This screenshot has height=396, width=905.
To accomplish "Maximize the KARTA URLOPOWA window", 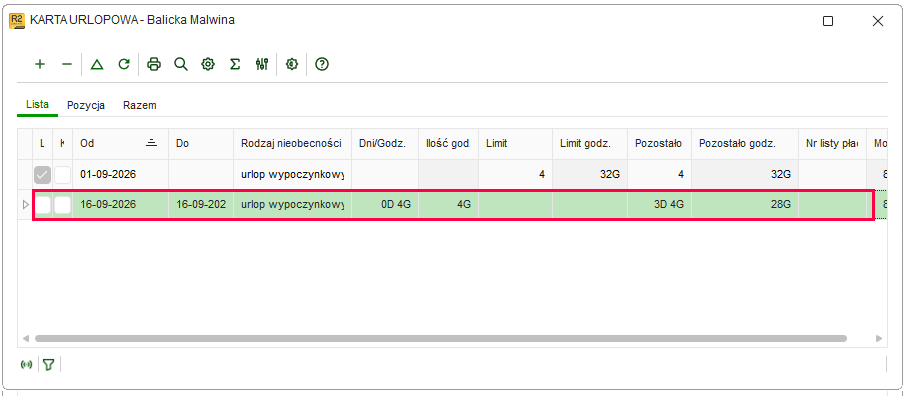I will coord(828,21).
